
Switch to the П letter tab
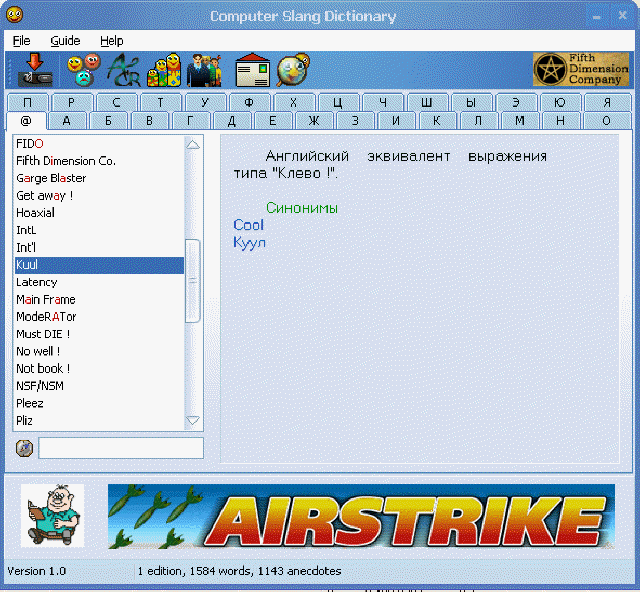pyautogui.click(x=28, y=102)
